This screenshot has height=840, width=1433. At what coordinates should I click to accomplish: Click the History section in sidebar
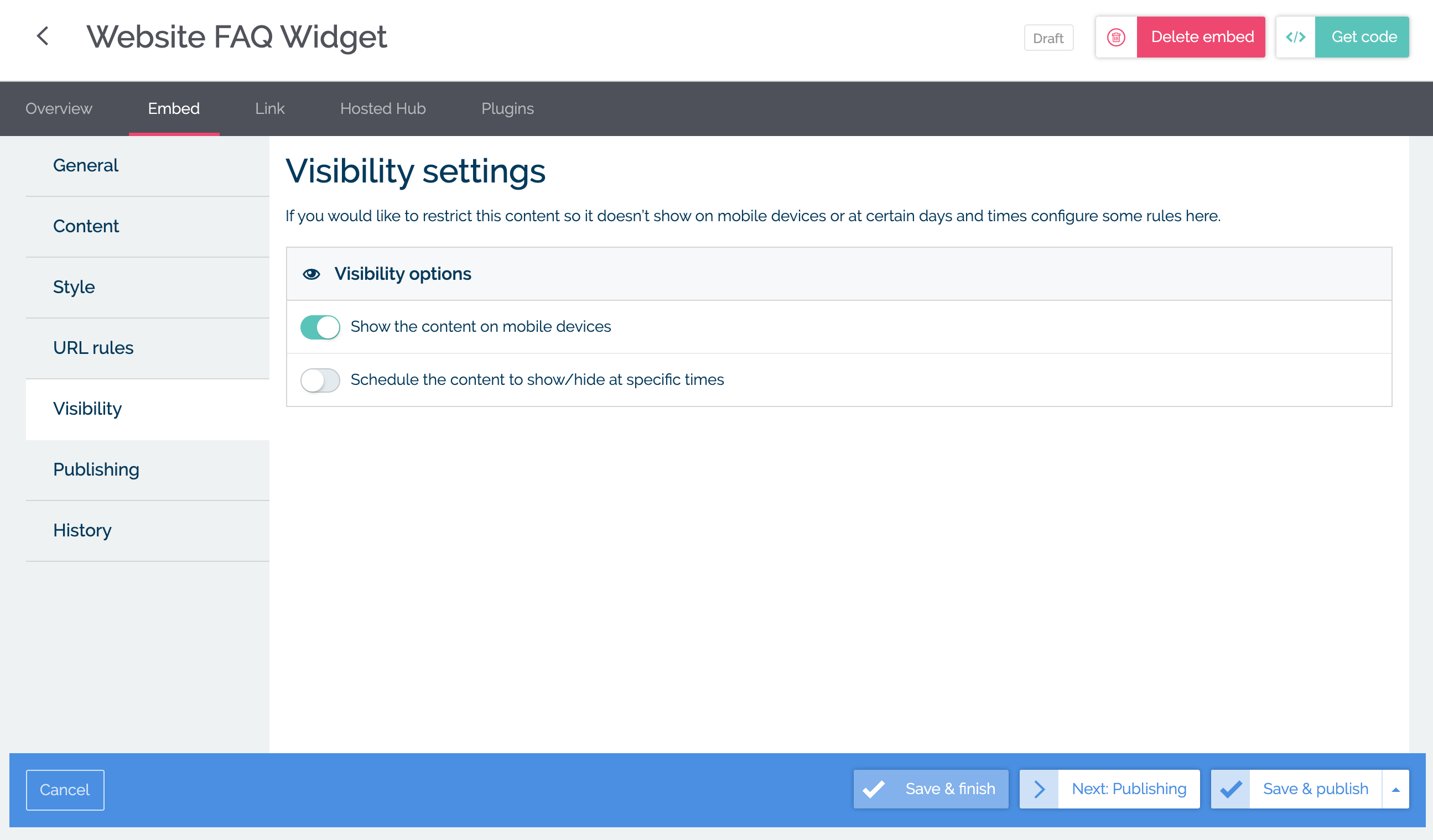82,530
